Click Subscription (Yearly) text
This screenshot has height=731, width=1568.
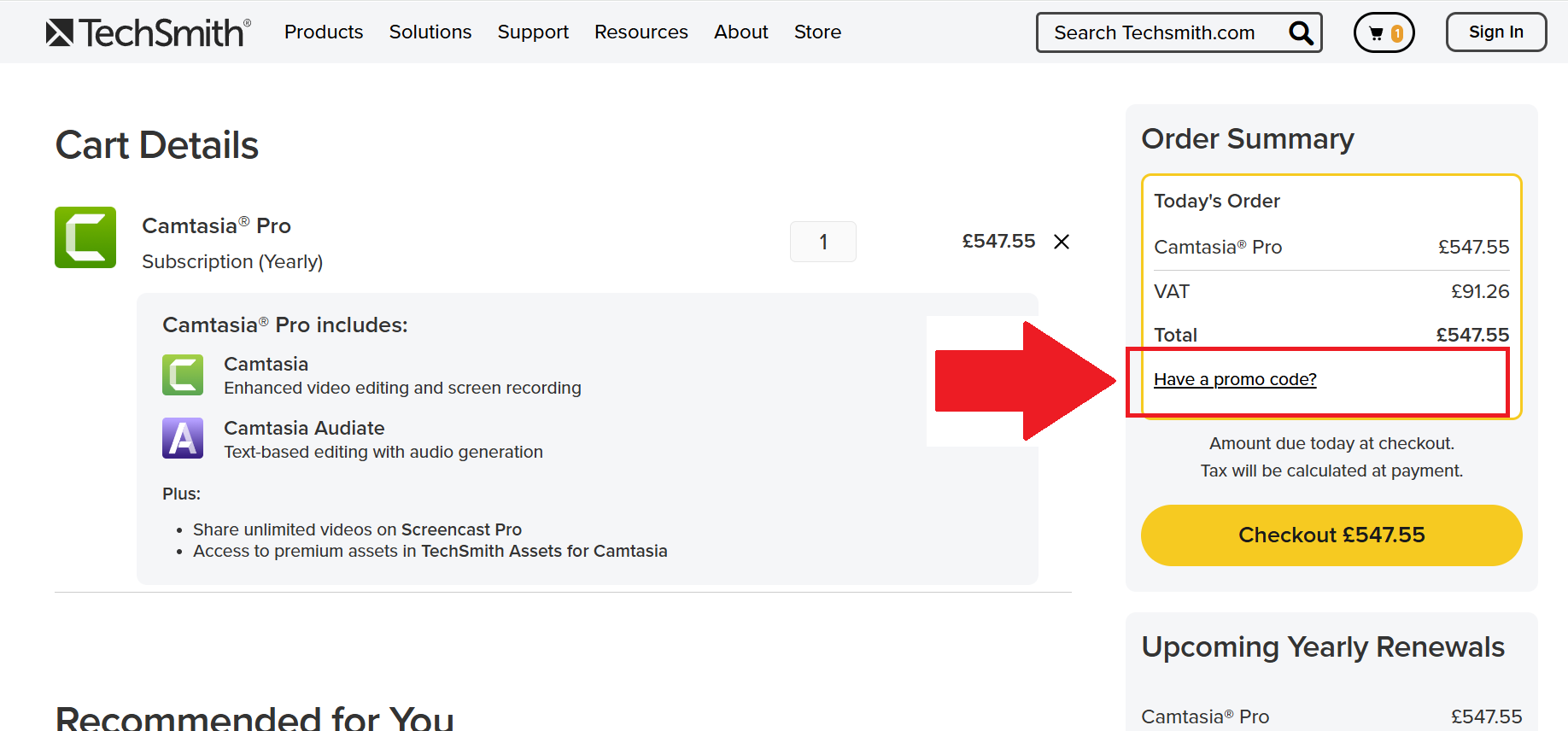pyautogui.click(x=232, y=261)
